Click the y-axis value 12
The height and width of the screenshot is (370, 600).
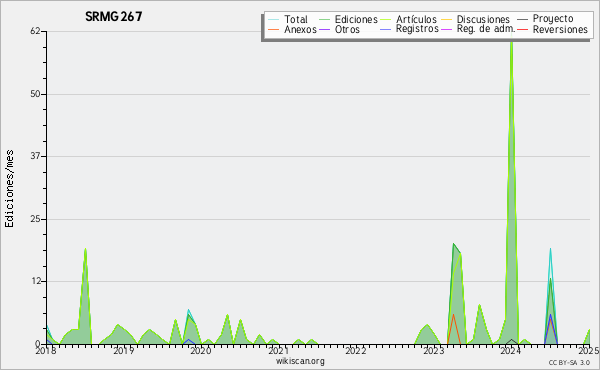tap(36, 282)
